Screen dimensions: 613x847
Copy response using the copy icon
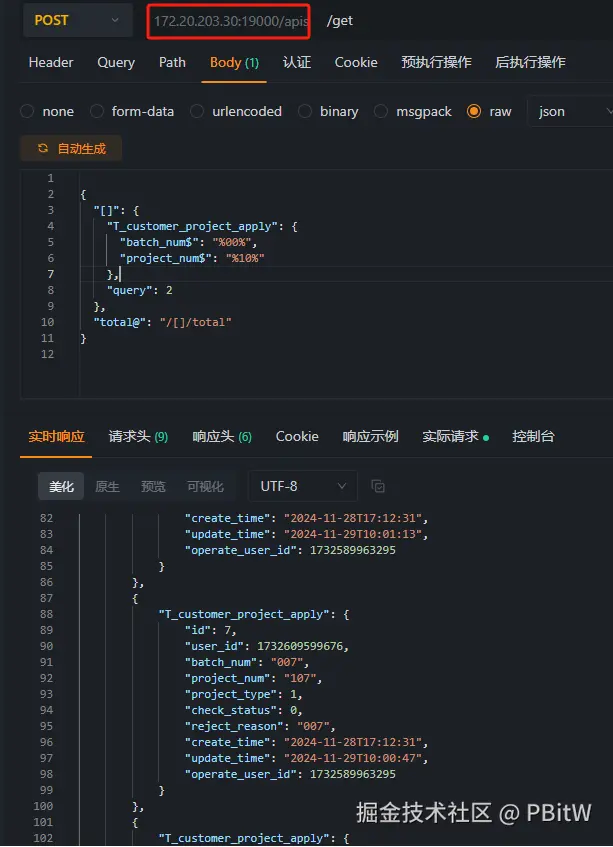[378, 486]
